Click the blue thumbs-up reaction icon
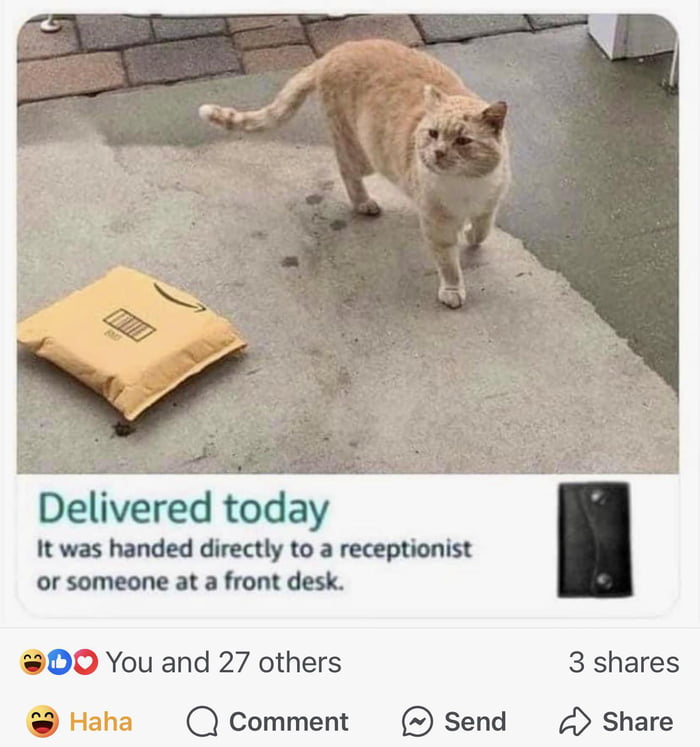Image resolution: width=700 pixels, height=747 pixels. 59,662
